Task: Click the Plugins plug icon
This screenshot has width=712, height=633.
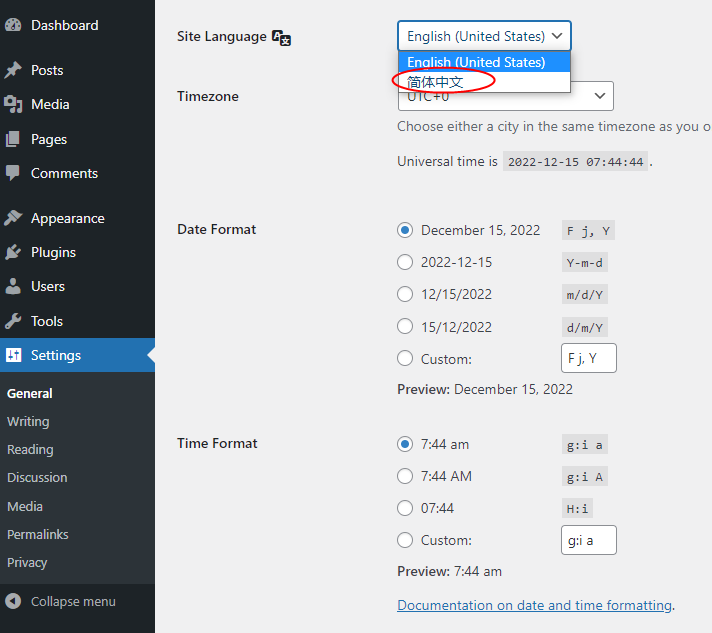Action: [x=13, y=252]
